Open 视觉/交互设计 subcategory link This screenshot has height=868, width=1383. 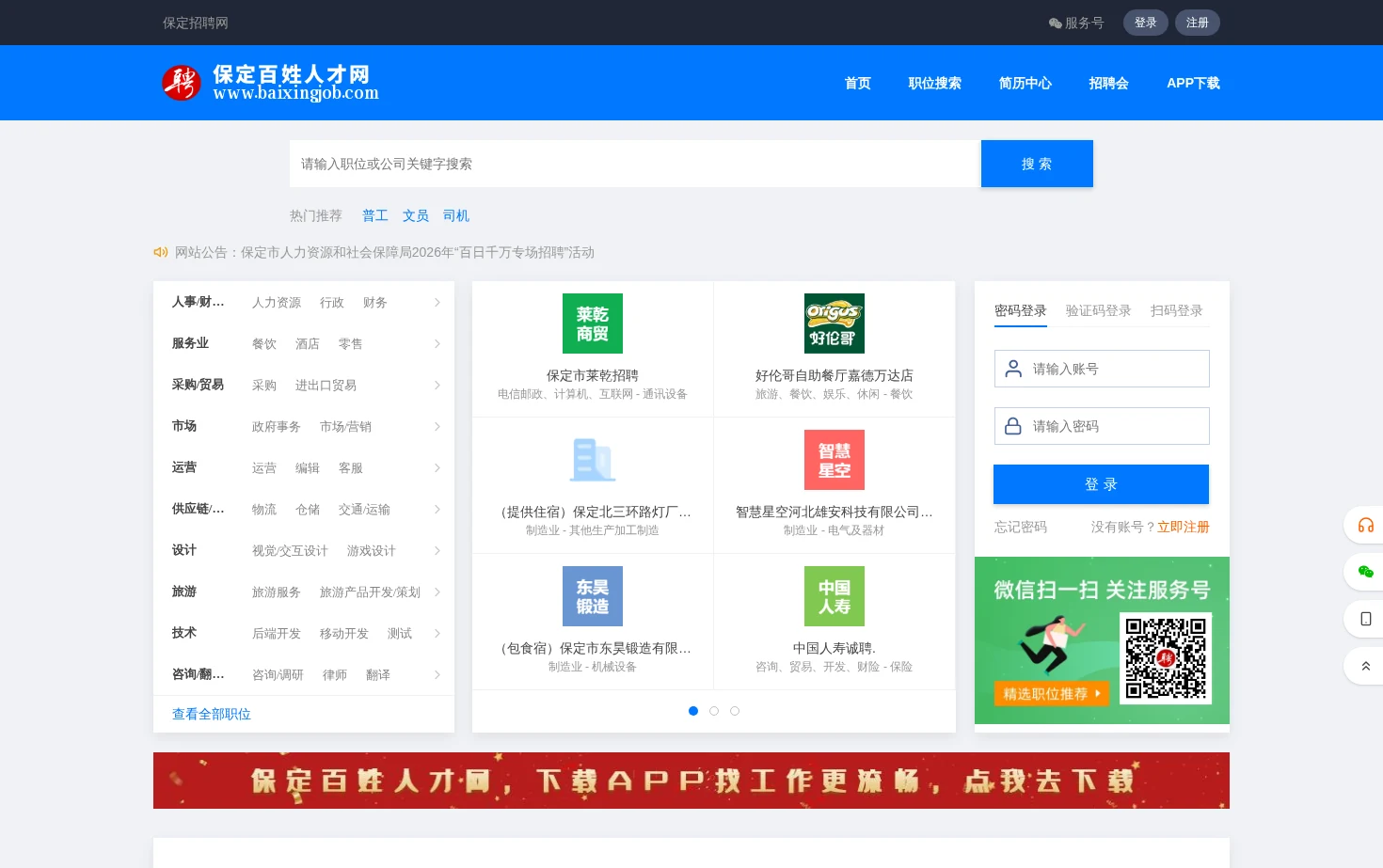click(290, 550)
